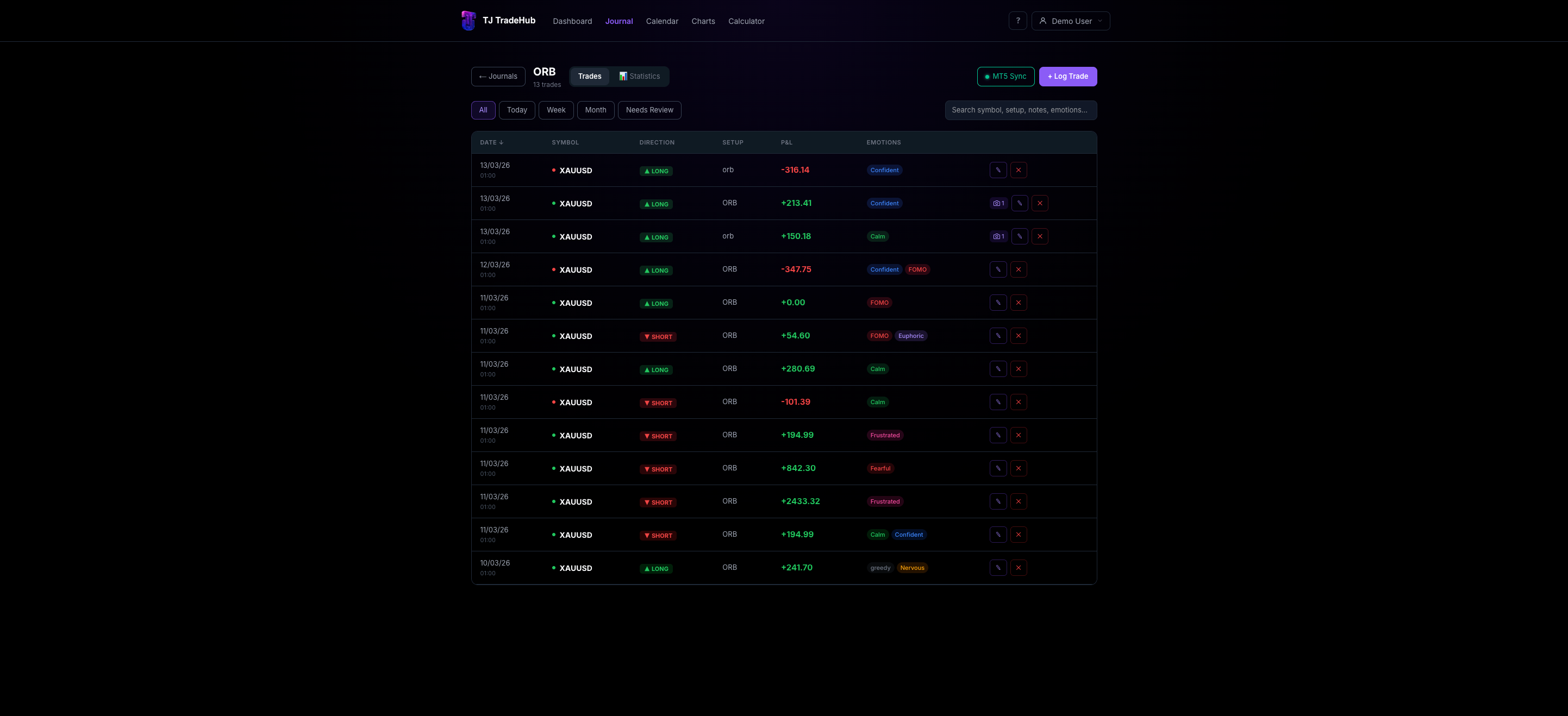The height and width of the screenshot is (716, 1568).
Task: Go to Calendar in top navigation
Action: (661, 21)
